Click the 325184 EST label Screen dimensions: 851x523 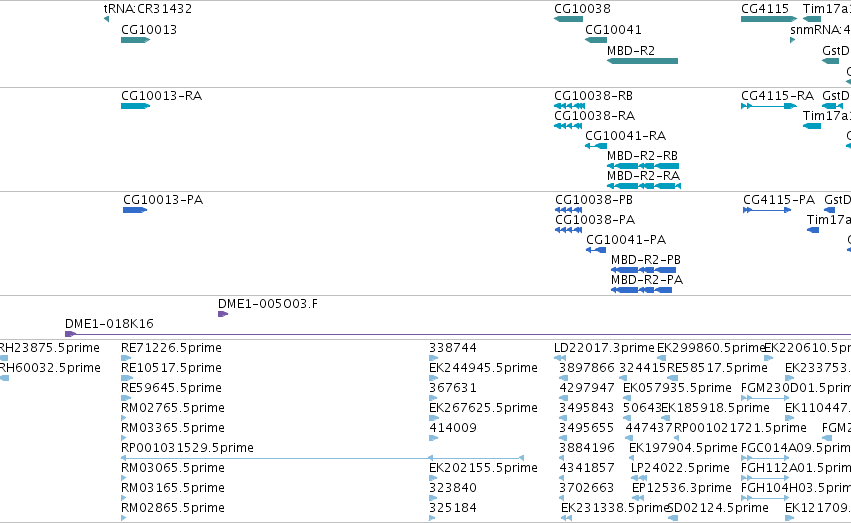[x=453, y=508]
